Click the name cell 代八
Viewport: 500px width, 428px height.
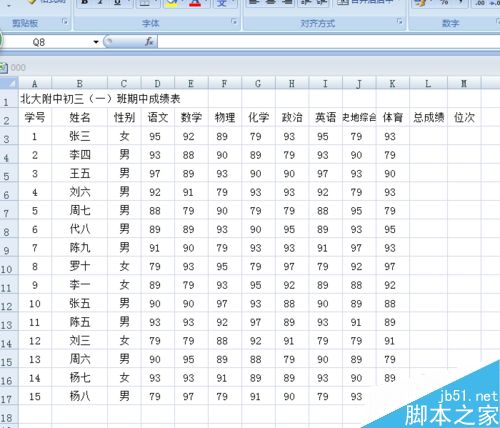point(80,229)
